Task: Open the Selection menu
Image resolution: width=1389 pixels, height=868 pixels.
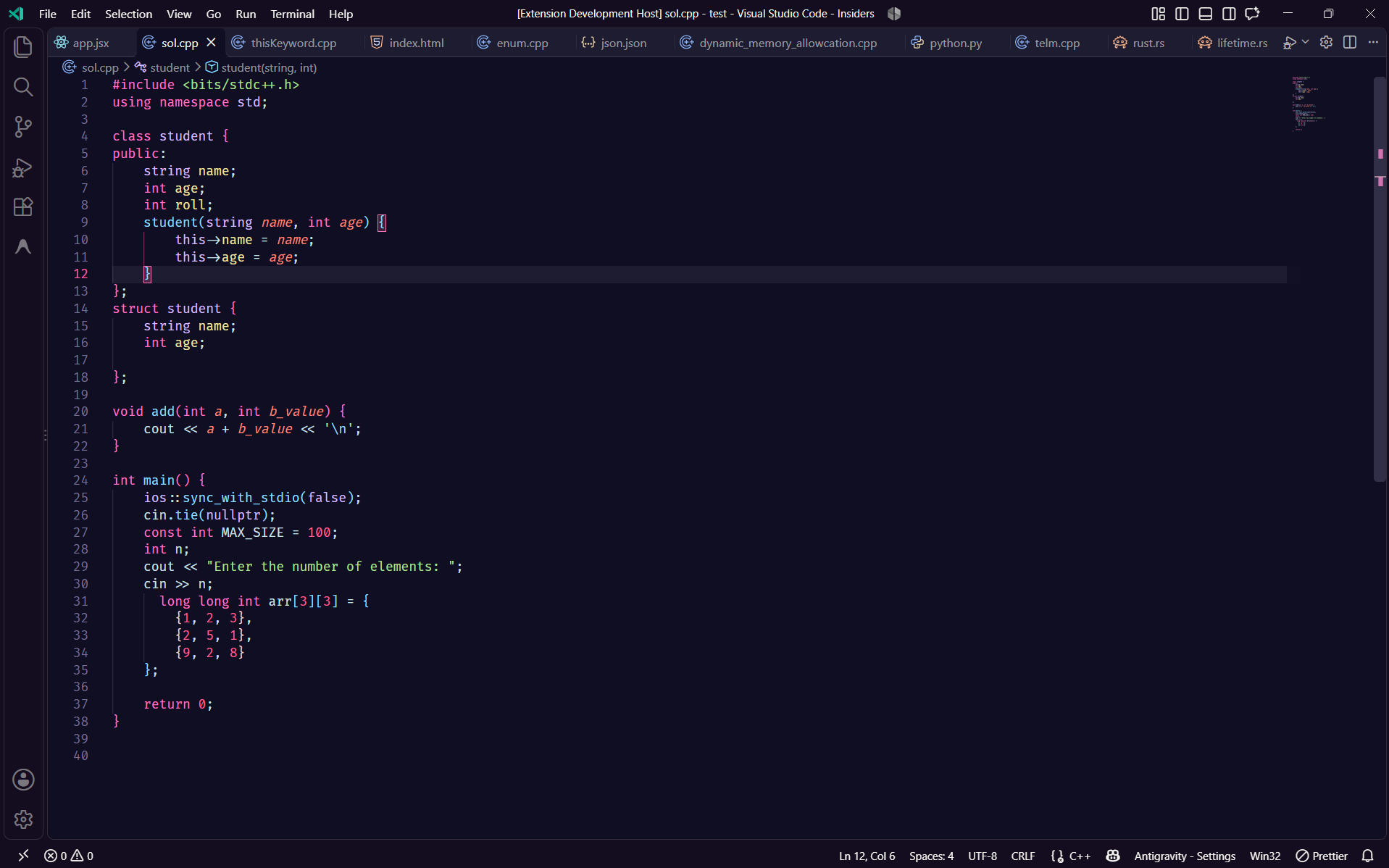Action: point(128,14)
